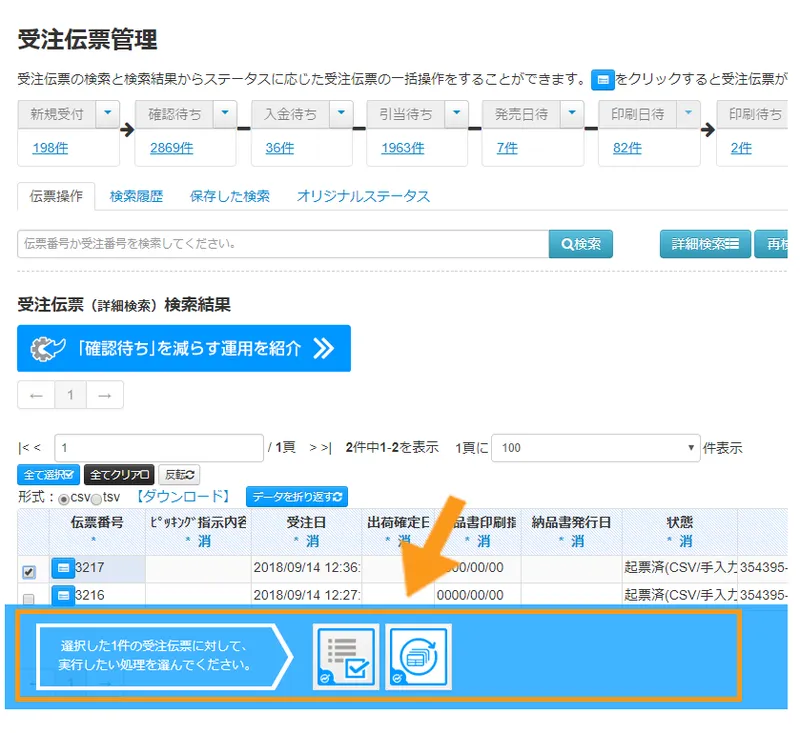Check the checkbox for slip 3216

pos(29,599)
